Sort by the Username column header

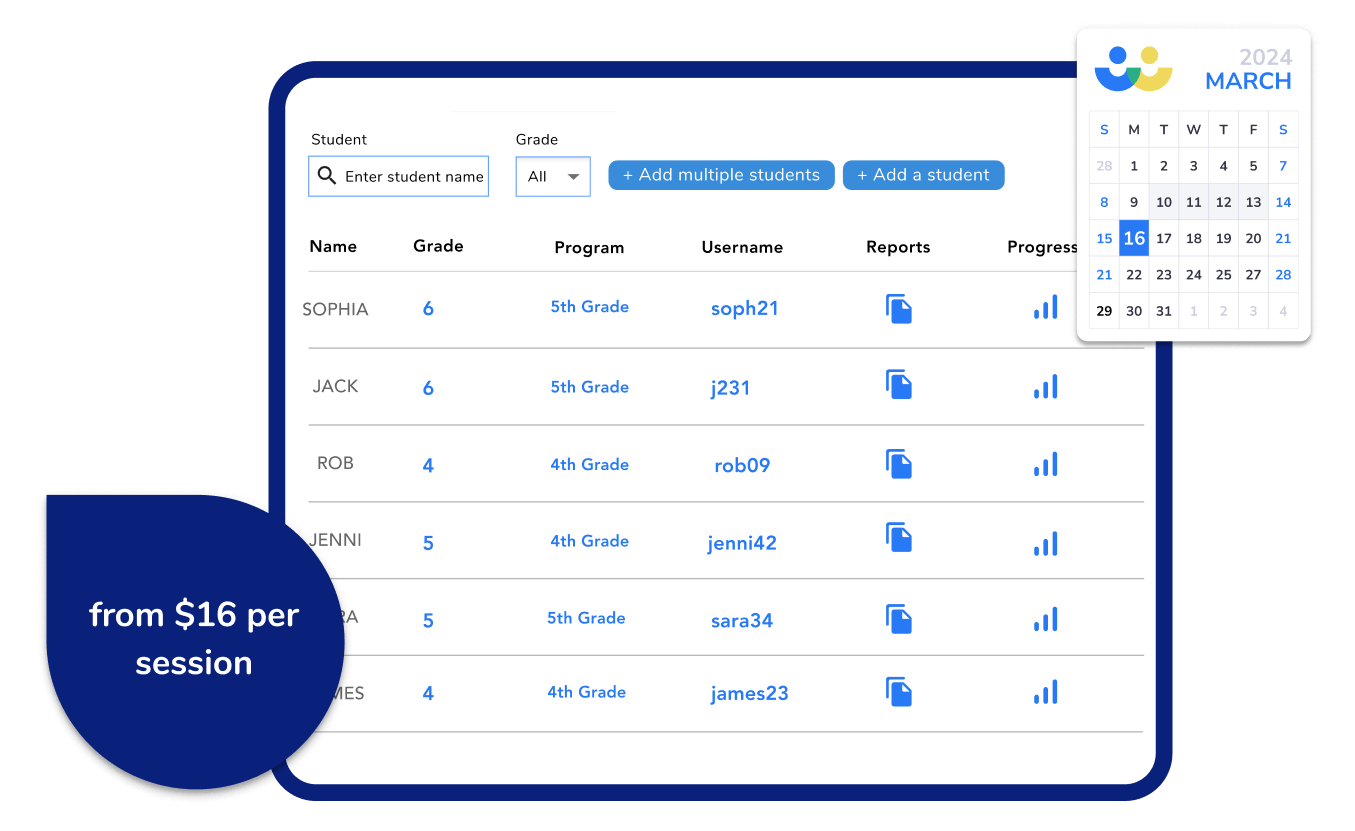pos(742,248)
